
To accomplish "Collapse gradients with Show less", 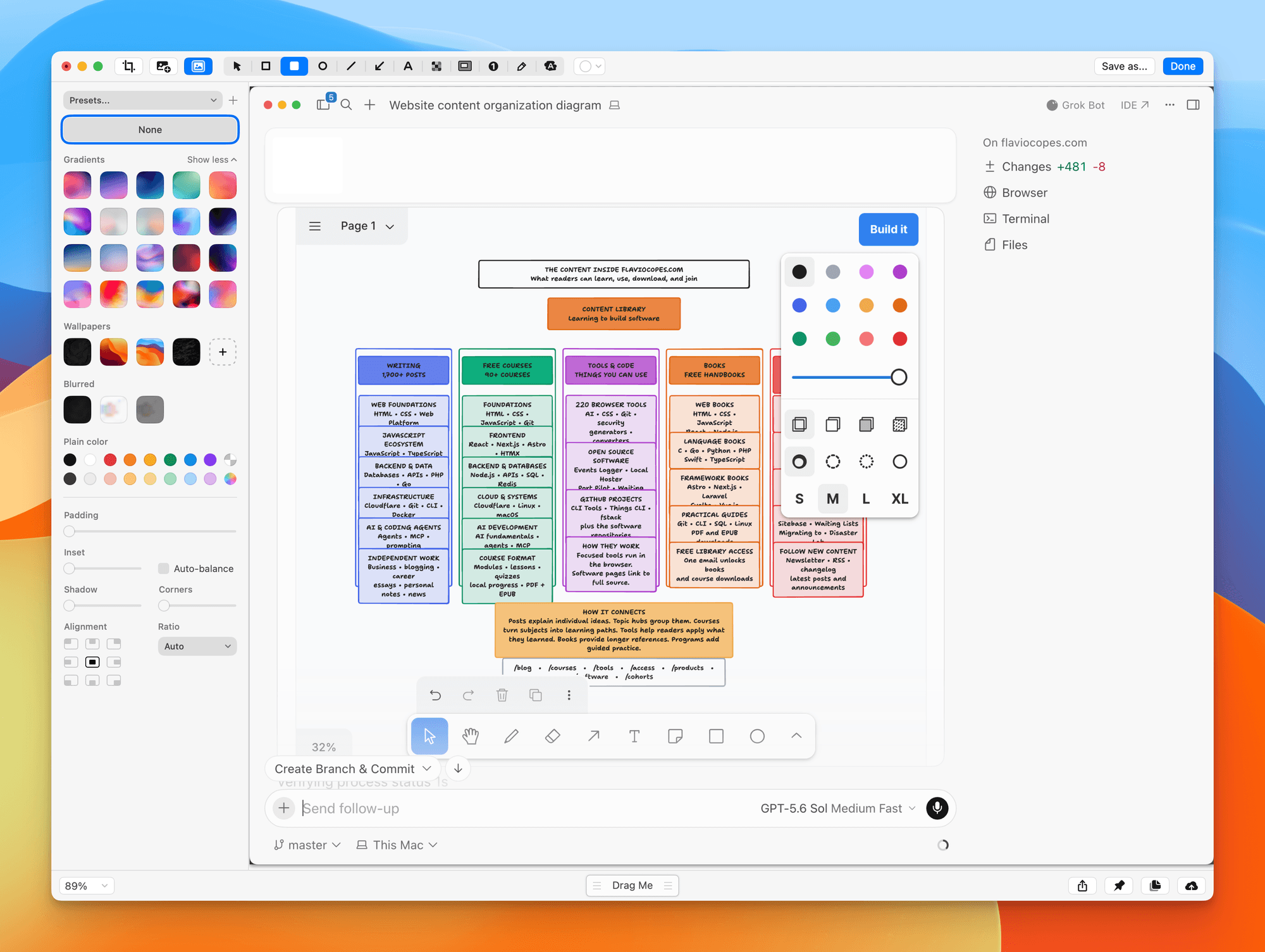I will click(212, 160).
